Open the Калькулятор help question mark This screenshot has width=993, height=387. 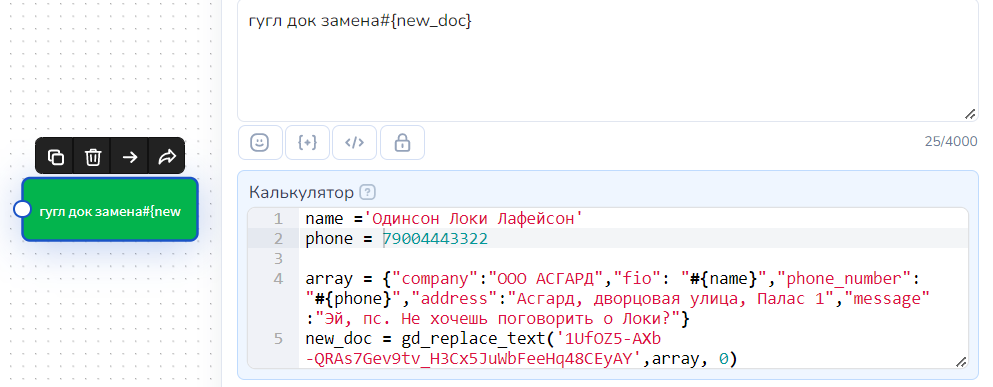click(x=367, y=191)
